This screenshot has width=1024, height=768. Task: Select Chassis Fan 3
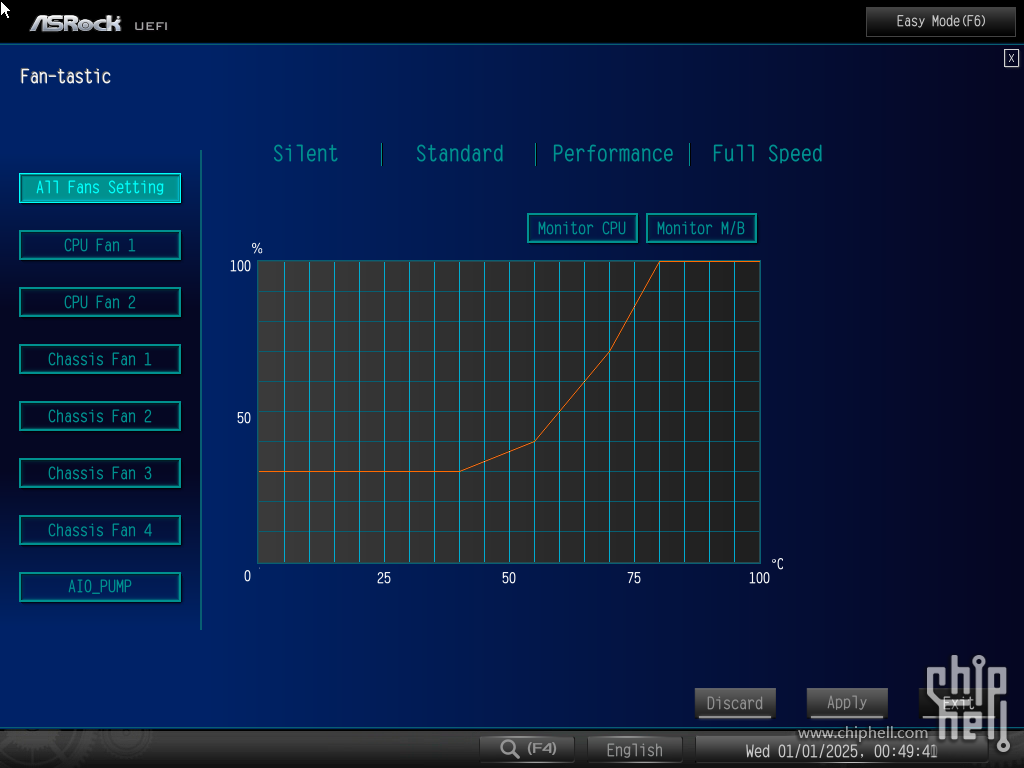pos(100,473)
